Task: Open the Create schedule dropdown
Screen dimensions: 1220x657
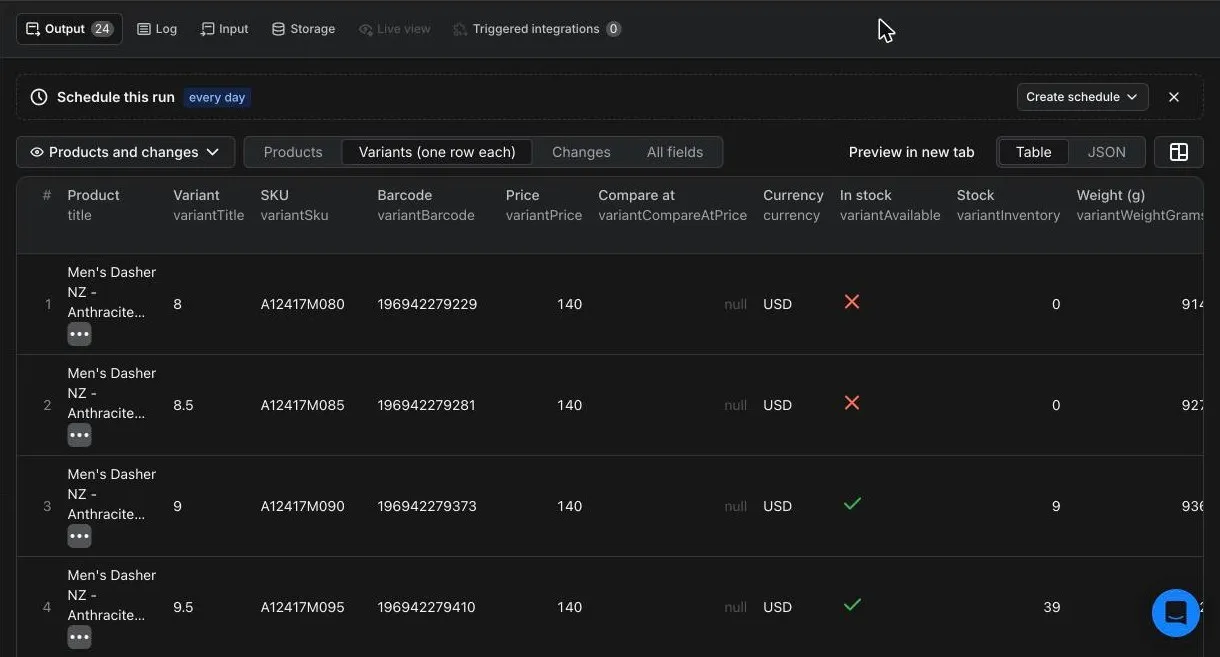Action: [1082, 97]
